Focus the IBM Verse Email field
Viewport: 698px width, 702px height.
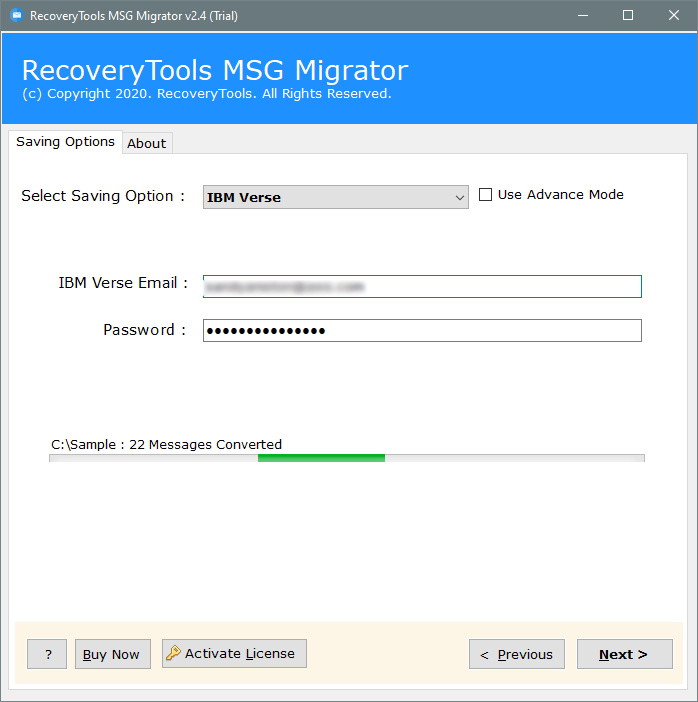(422, 287)
